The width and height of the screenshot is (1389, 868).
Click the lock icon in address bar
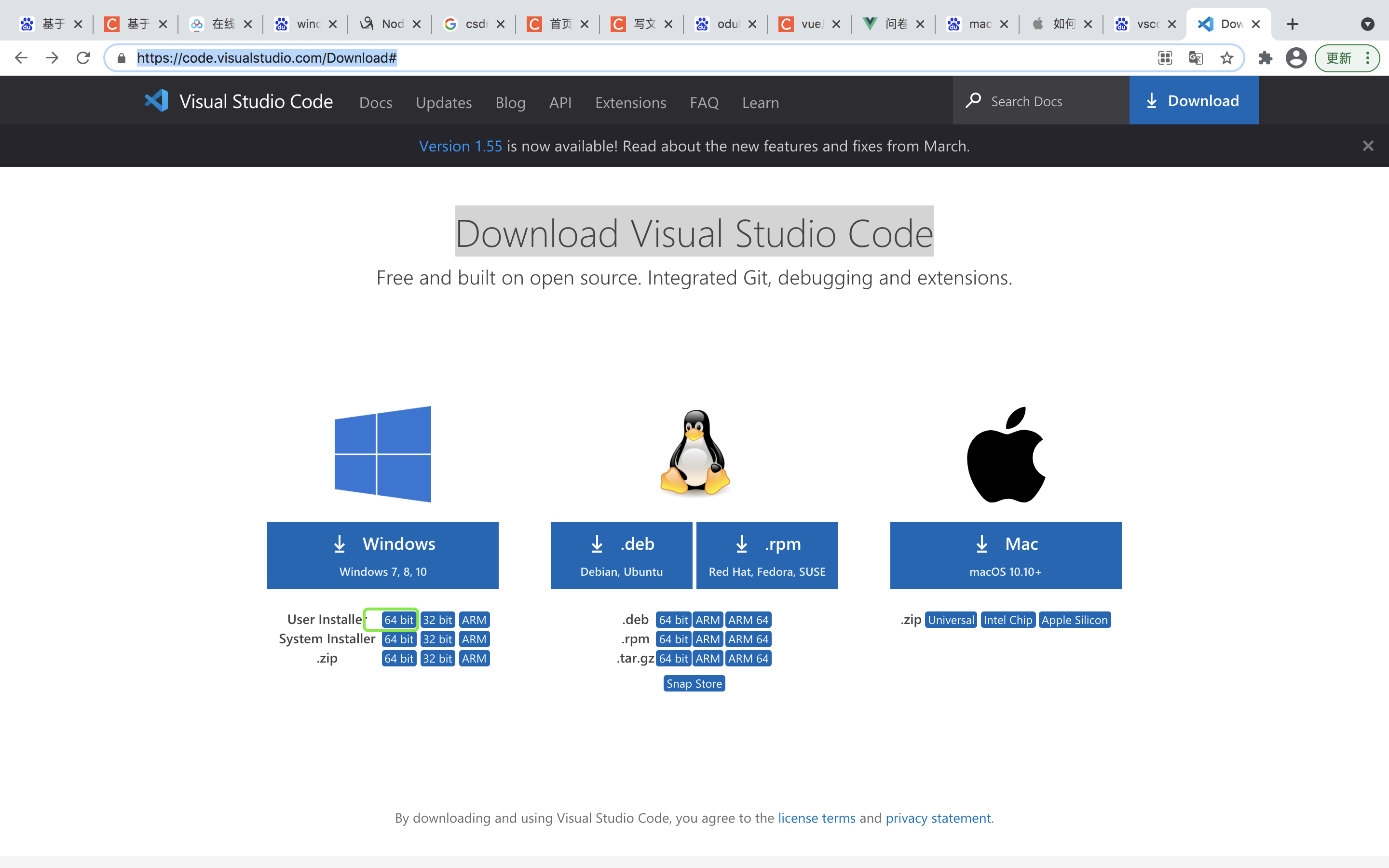coord(121,58)
